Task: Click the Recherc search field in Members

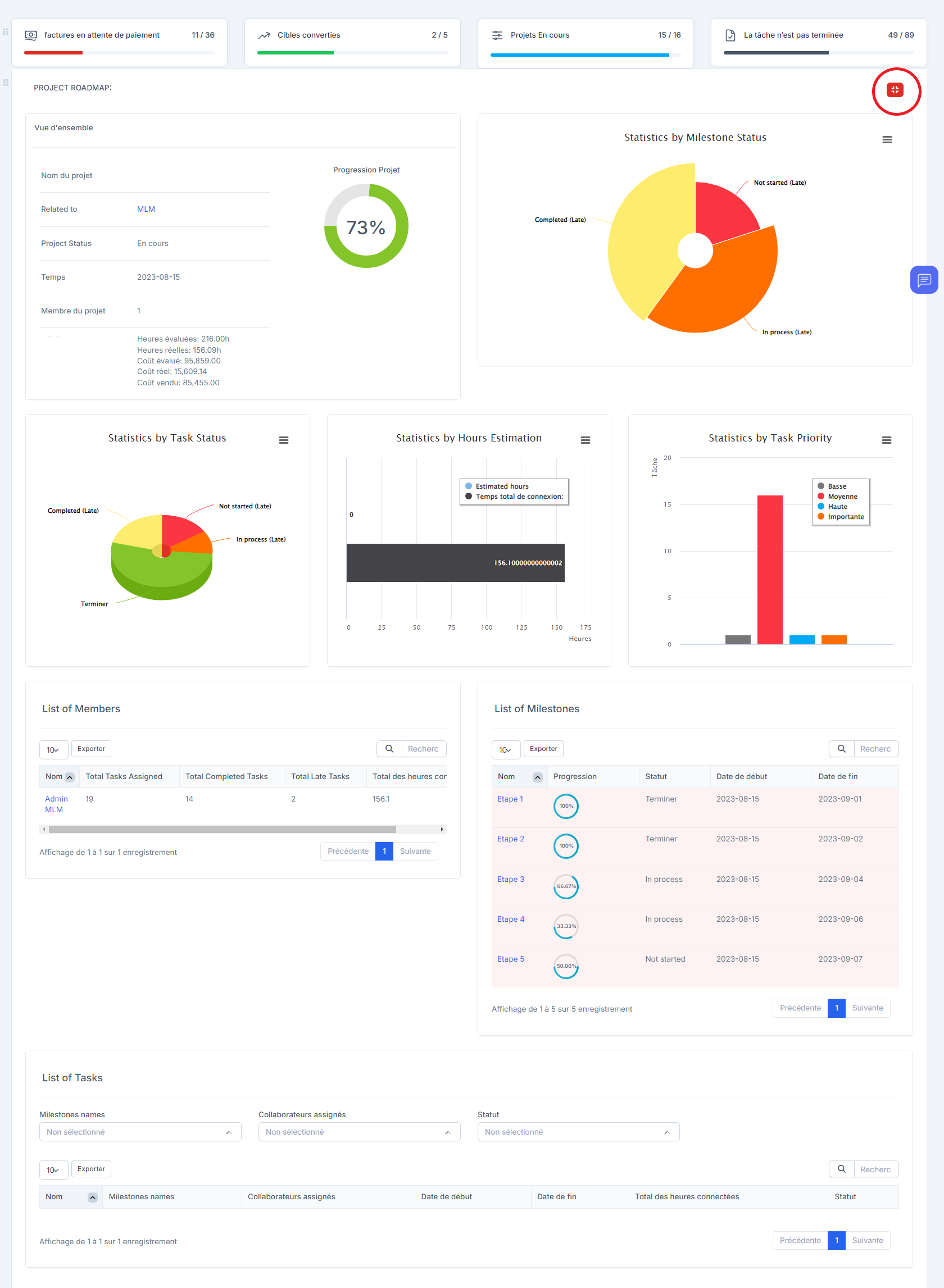Action: pyautogui.click(x=424, y=748)
